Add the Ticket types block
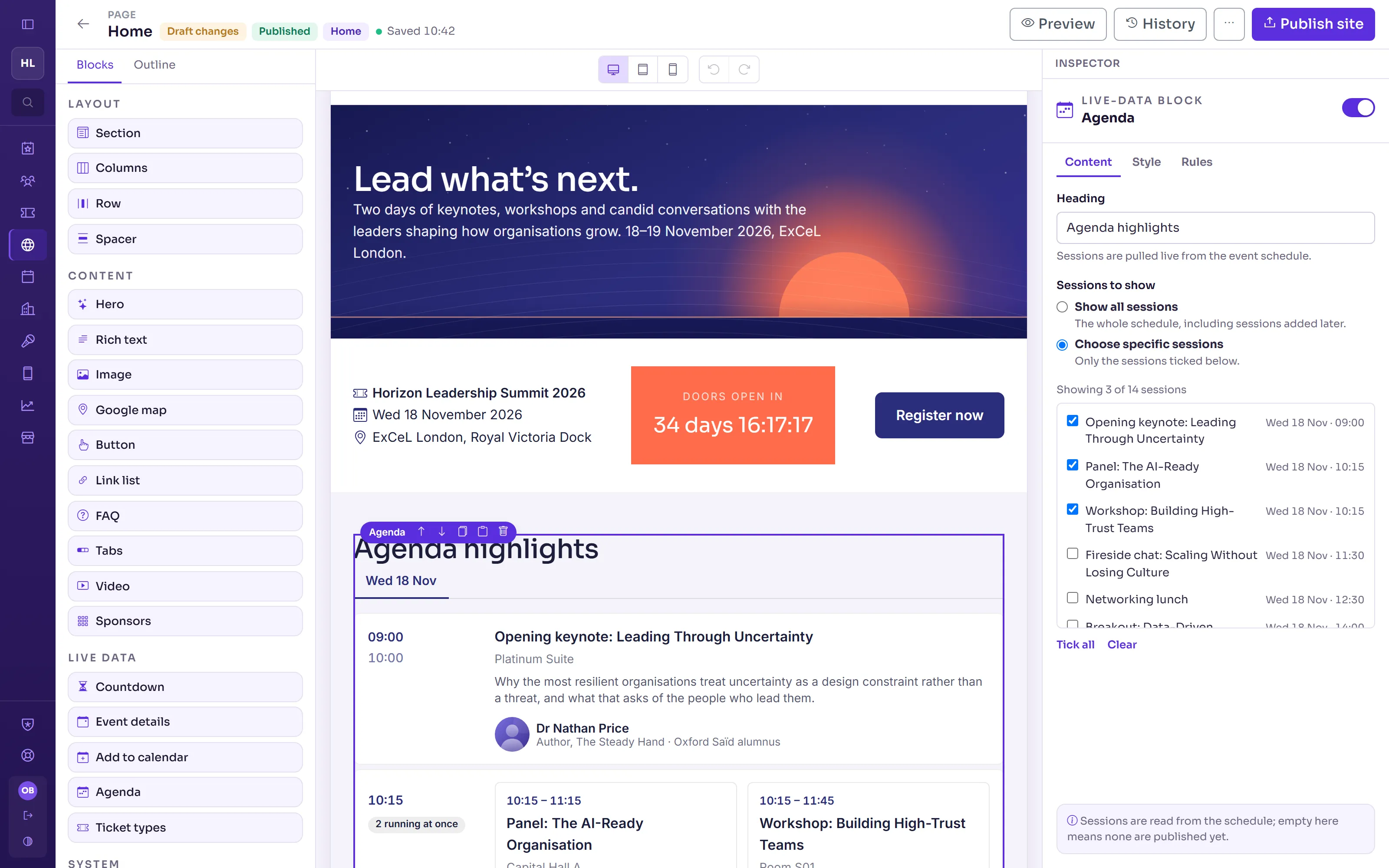Image resolution: width=1389 pixels, height=868 pixels. tap(185, 827)
